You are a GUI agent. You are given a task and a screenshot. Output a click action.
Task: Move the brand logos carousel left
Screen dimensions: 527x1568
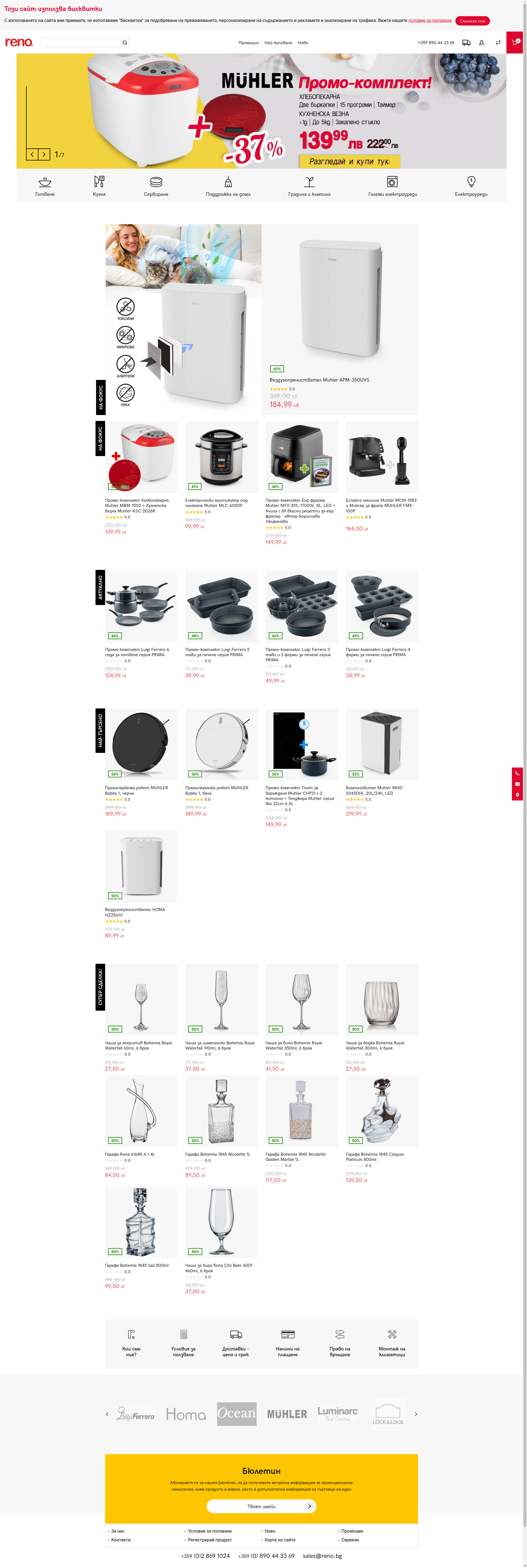[x=107, y=1414]
